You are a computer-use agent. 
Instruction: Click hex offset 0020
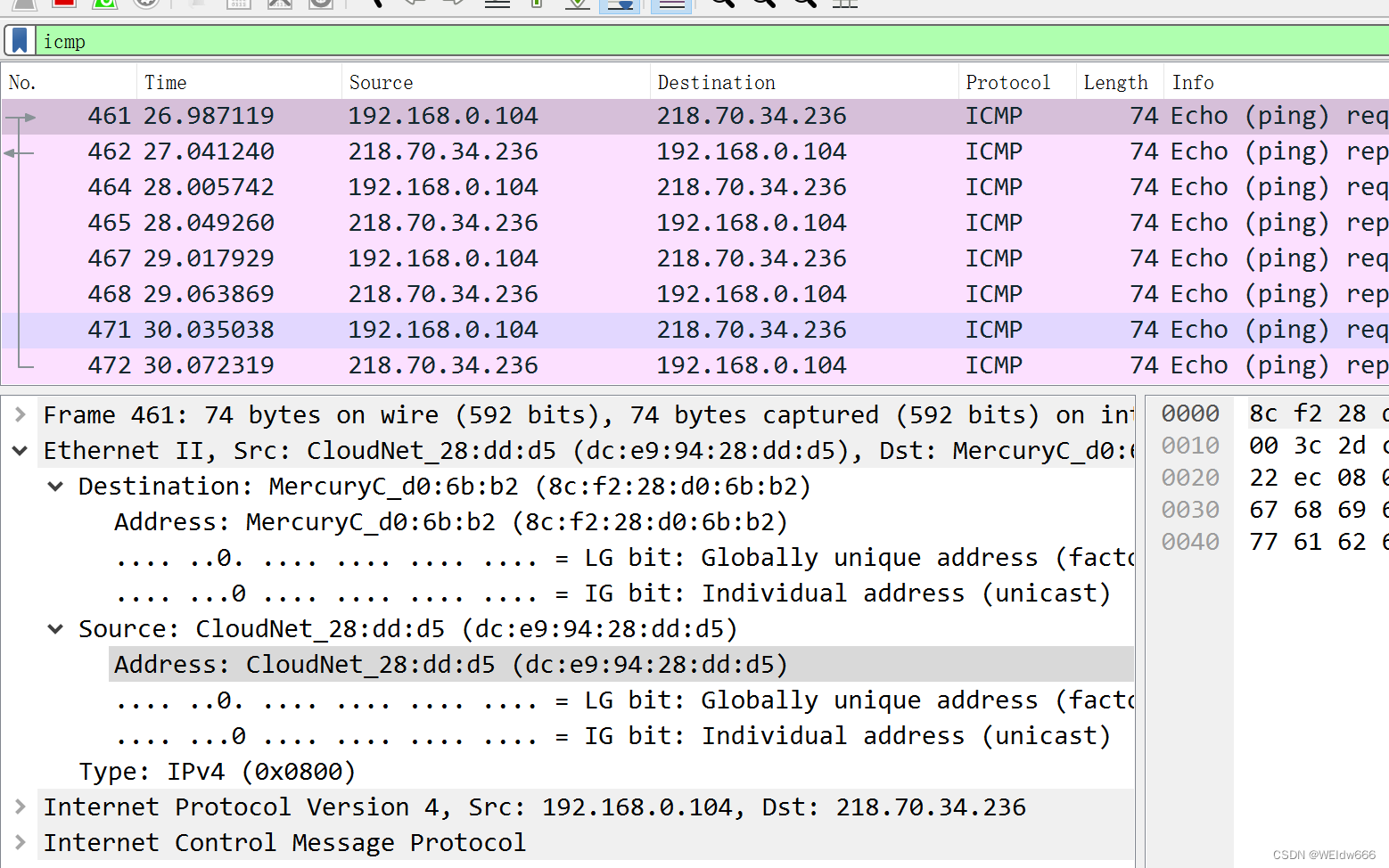click(x=1190, y=478)
